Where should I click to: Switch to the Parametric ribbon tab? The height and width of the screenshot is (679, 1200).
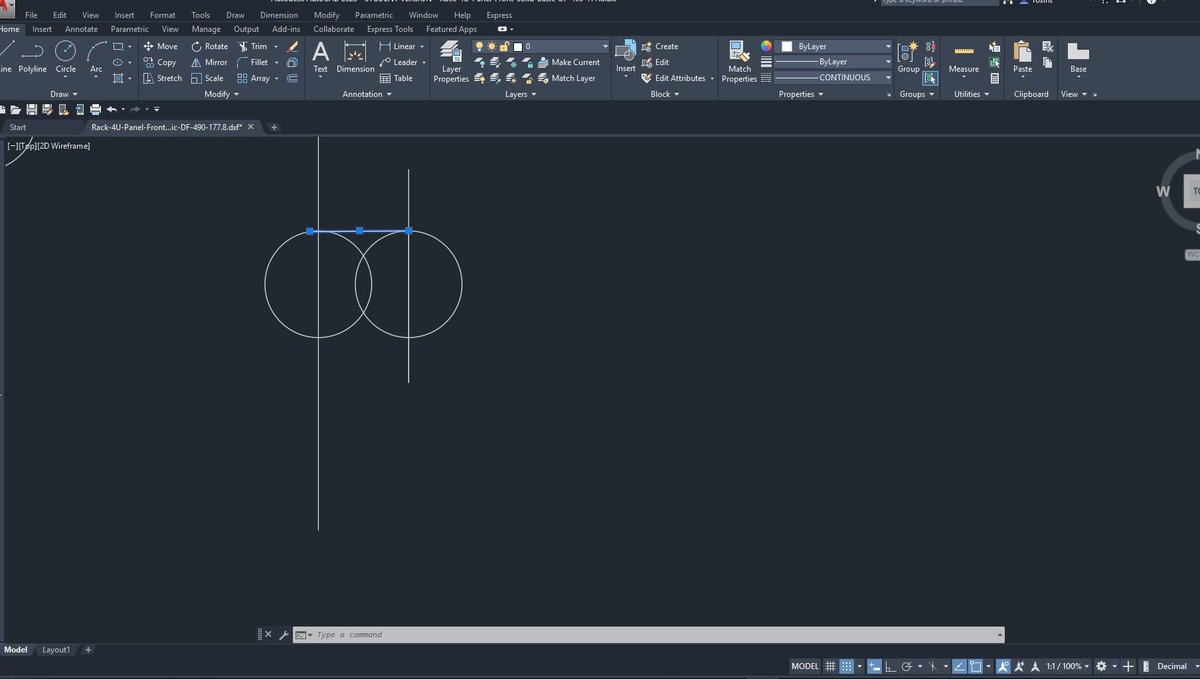coord(130,29)
